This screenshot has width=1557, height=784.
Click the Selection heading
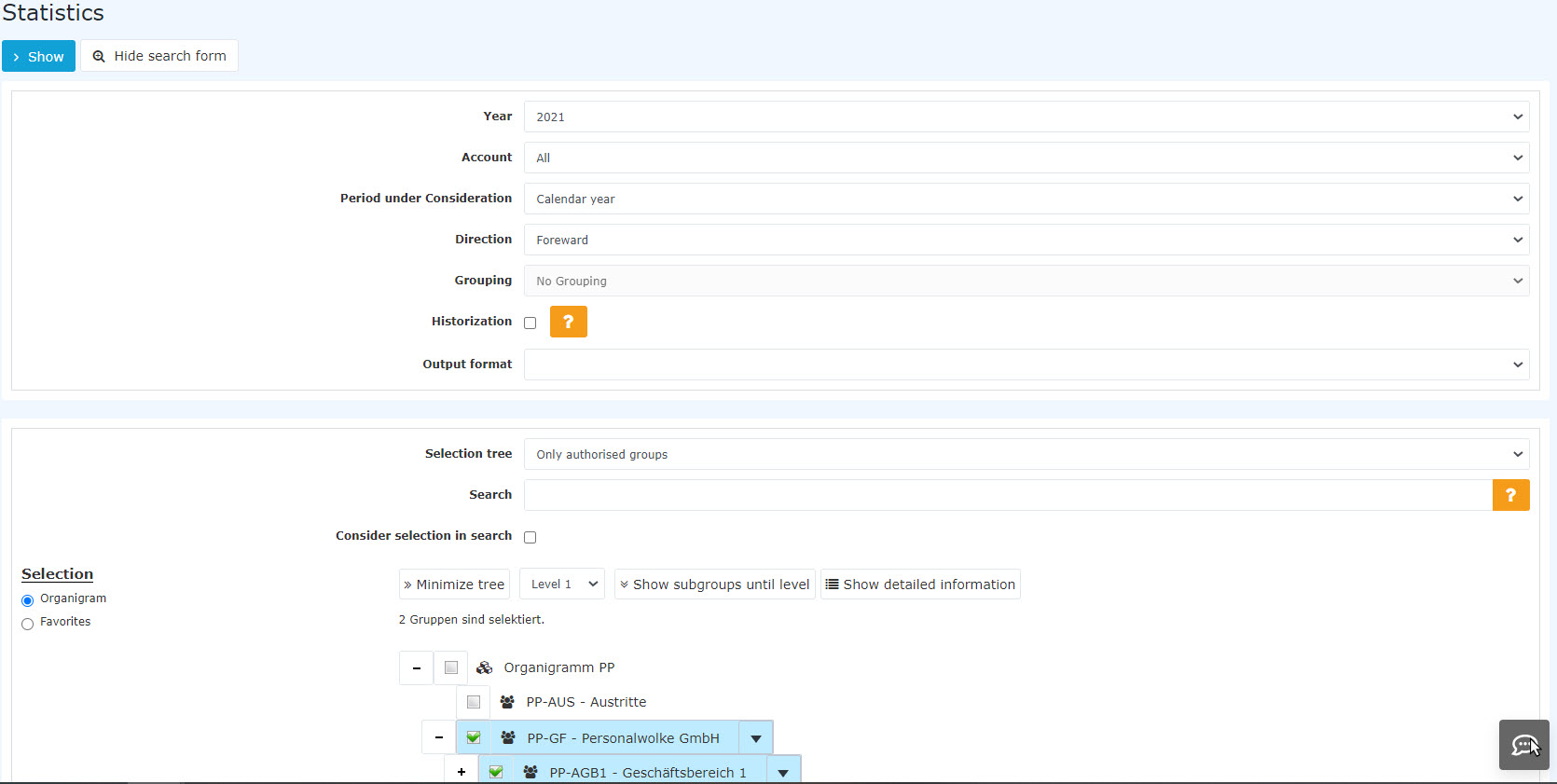pos(58,574)
